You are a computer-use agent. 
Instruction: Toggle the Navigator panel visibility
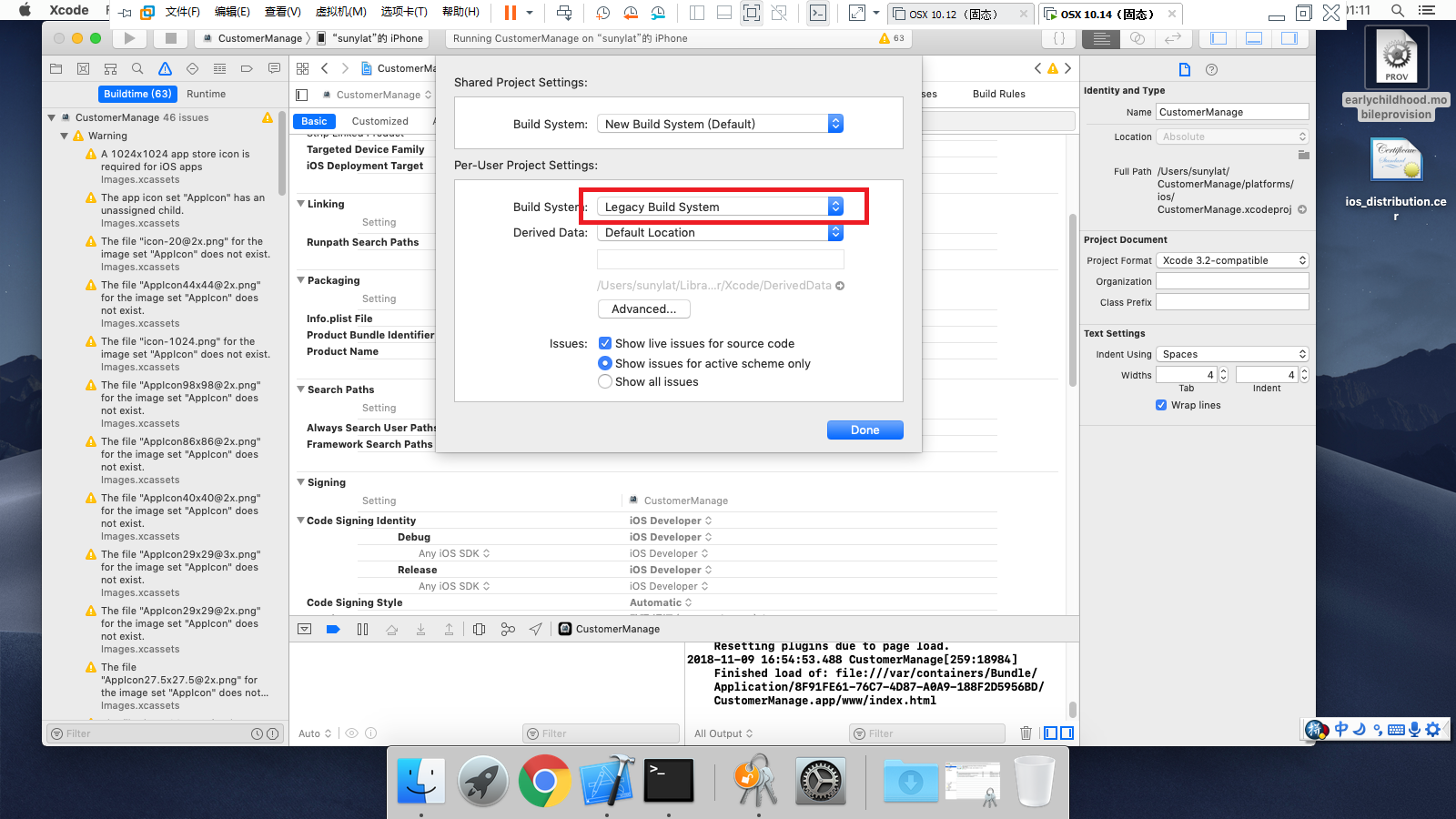point(1218,38)
